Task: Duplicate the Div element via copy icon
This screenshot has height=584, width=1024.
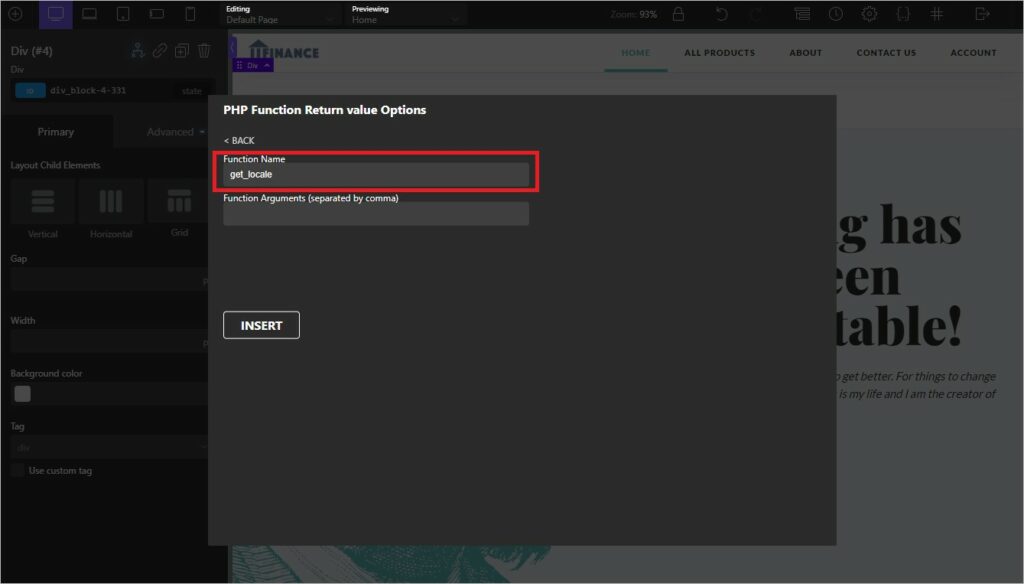Action: tap(182, 49)
